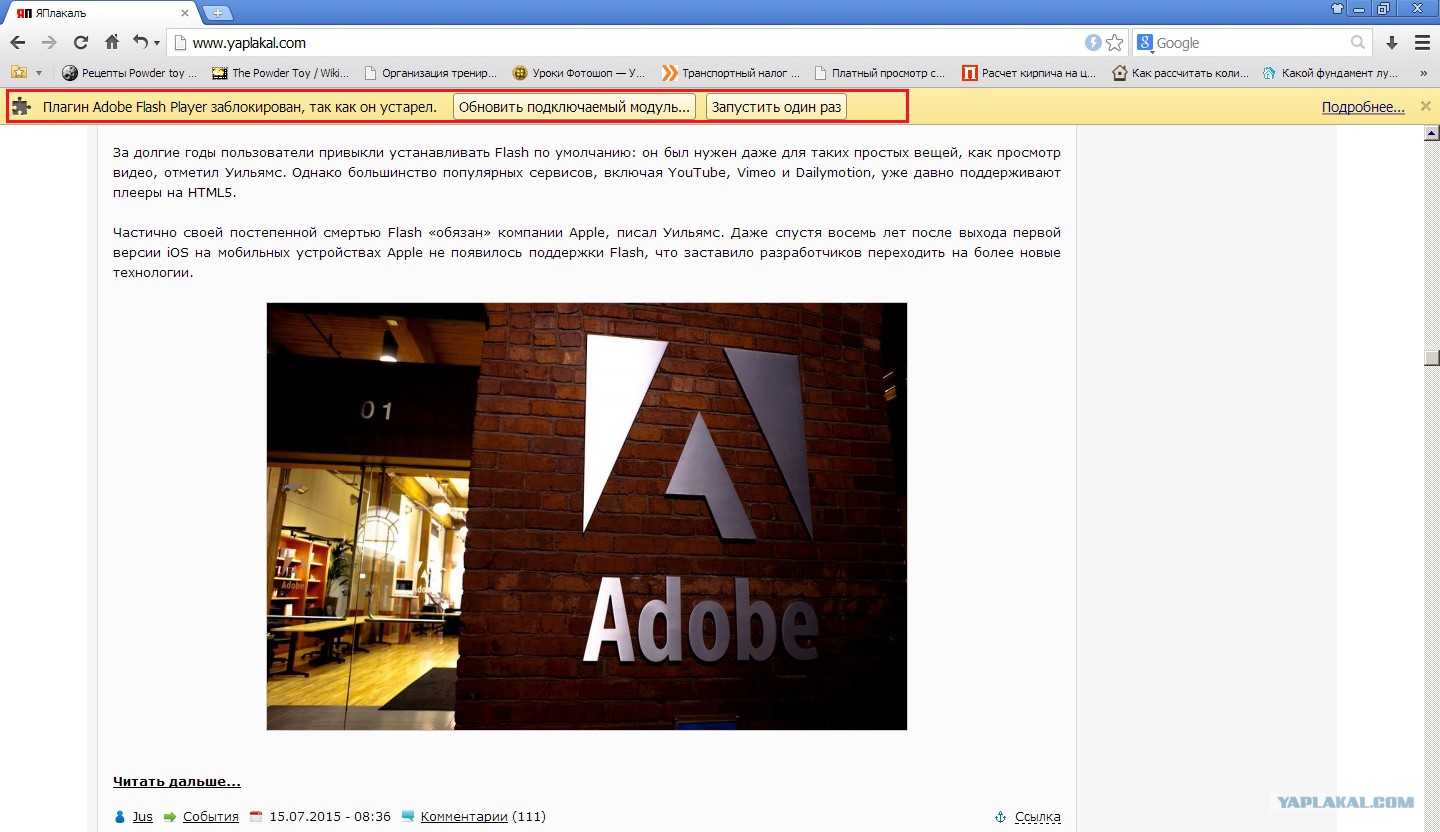The image size is (1440, 832).
Task: Open the Уроки Фотошоп bookmark
Action: point(579,73)
